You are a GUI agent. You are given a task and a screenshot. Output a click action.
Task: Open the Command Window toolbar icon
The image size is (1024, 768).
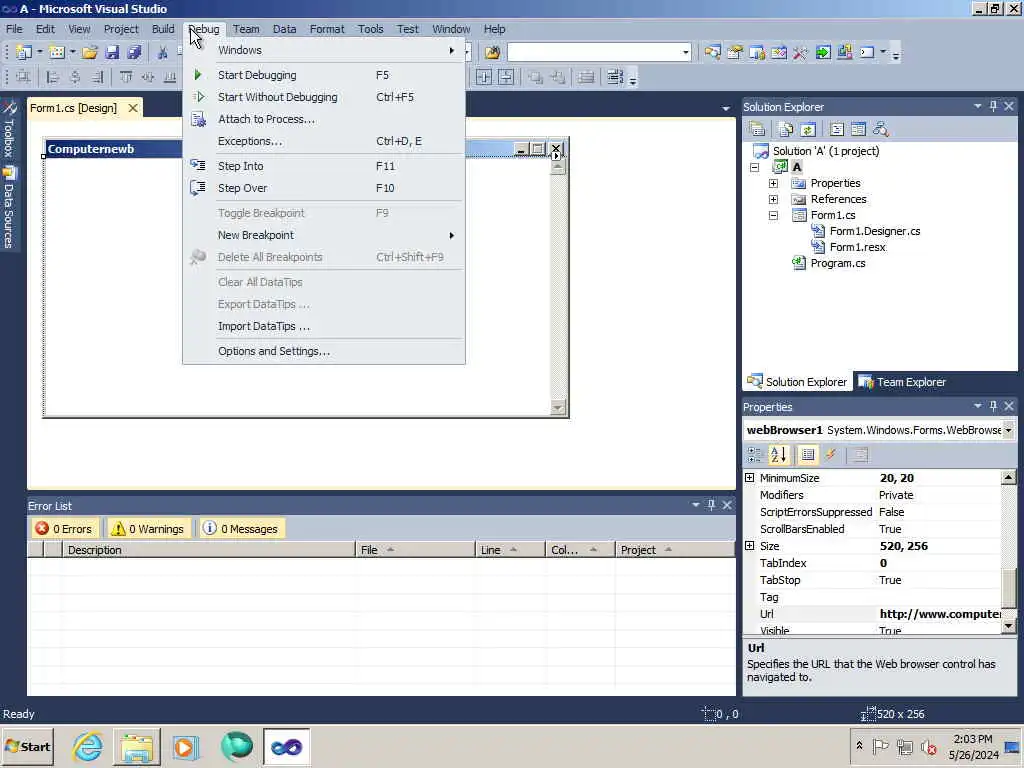(x=867, y=52)
